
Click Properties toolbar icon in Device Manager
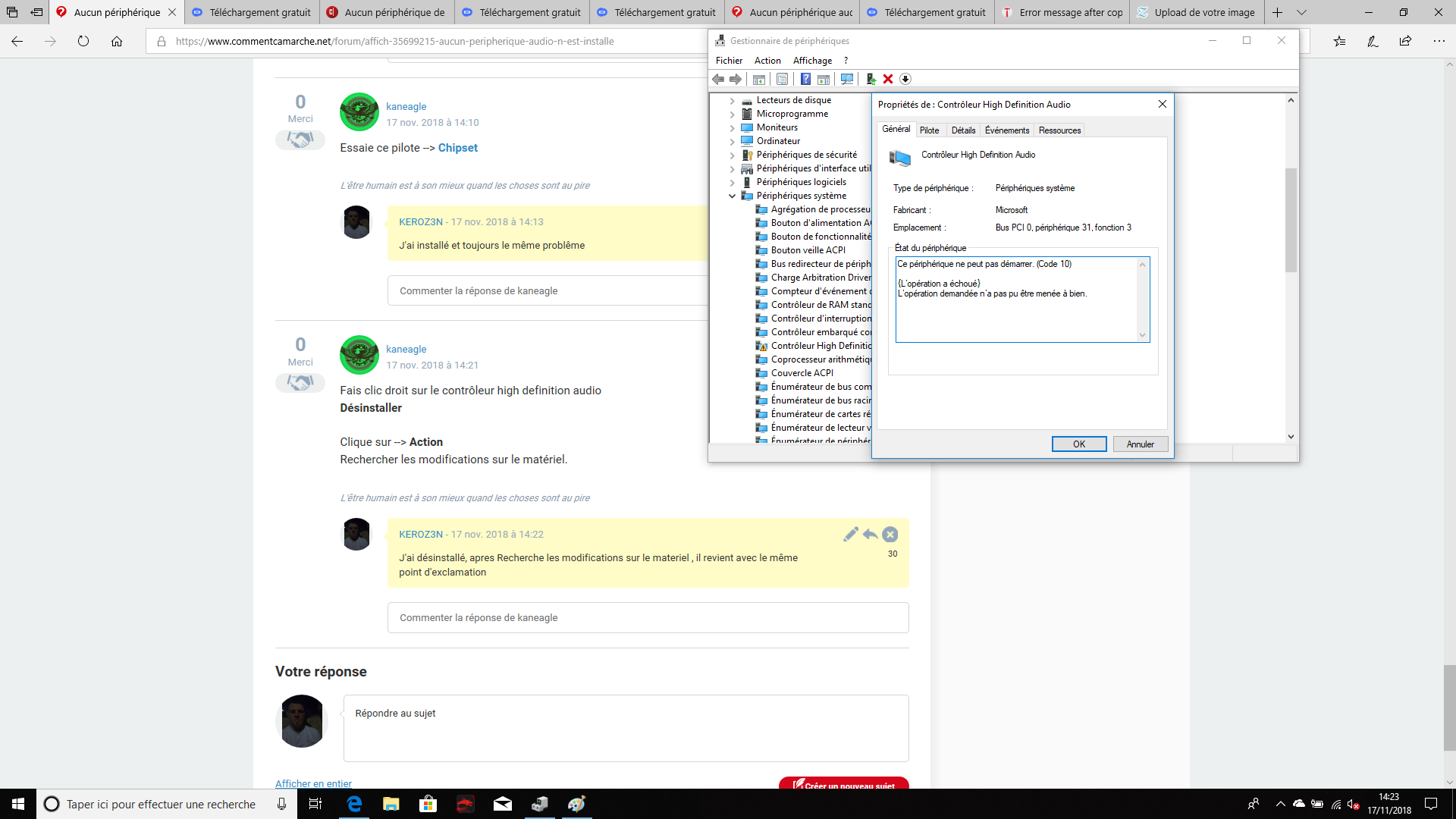pyautogui.click(x=782, y=79)
